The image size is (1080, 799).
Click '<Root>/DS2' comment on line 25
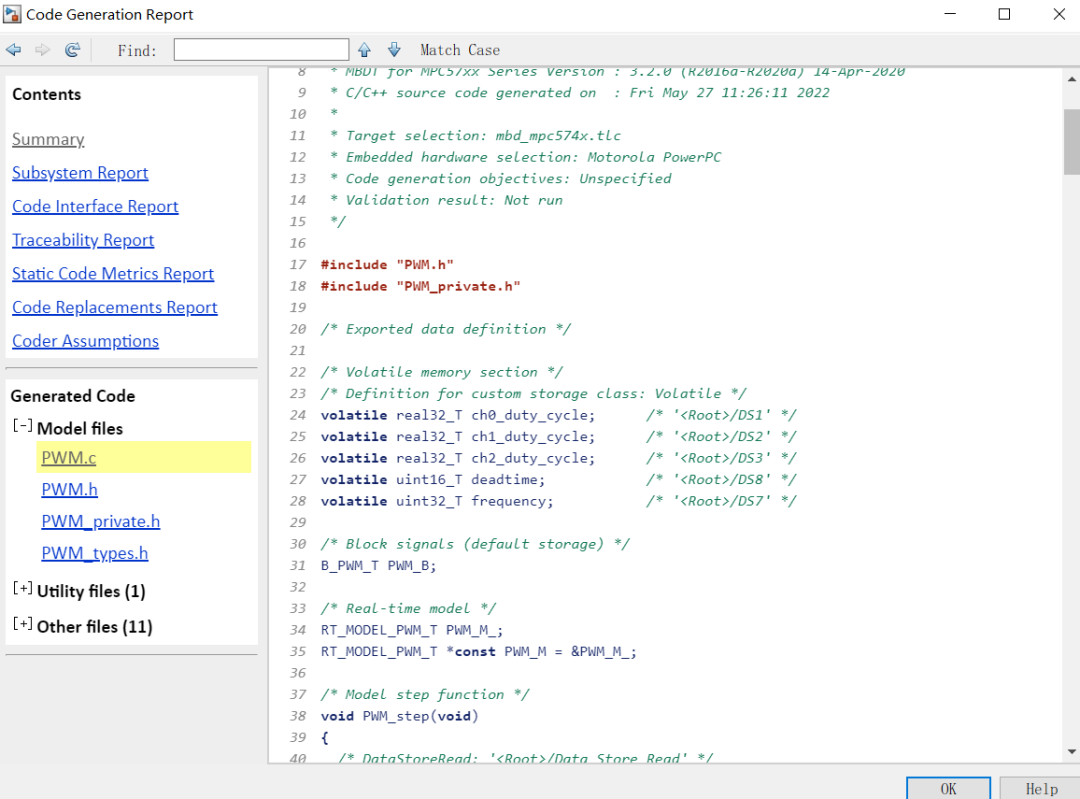(721, 437)
